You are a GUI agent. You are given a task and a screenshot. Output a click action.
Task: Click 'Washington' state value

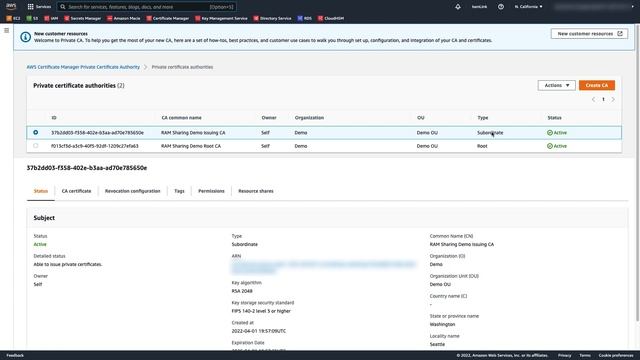(442, 324)
